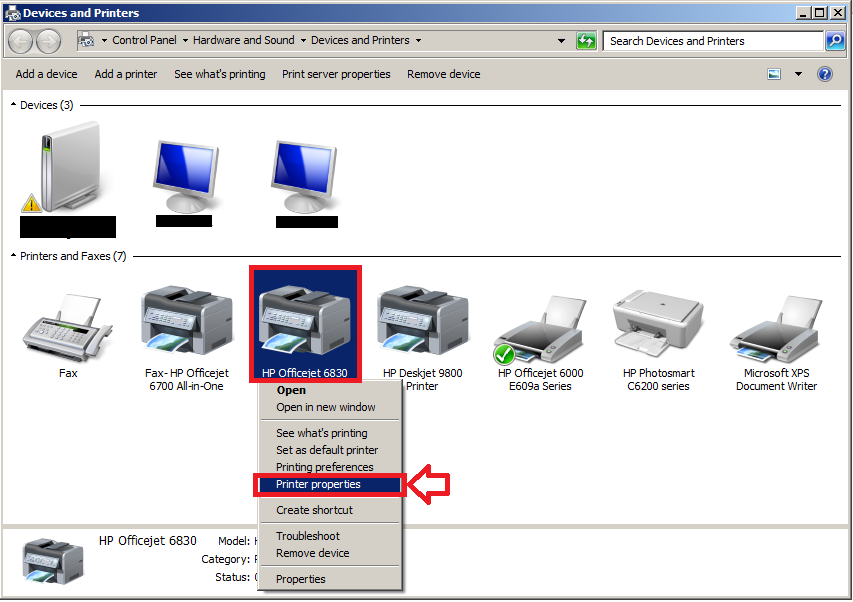Click the Search Devices and Printers field
The height and width of the screenshot is (602, 853).
pos(713,41)
